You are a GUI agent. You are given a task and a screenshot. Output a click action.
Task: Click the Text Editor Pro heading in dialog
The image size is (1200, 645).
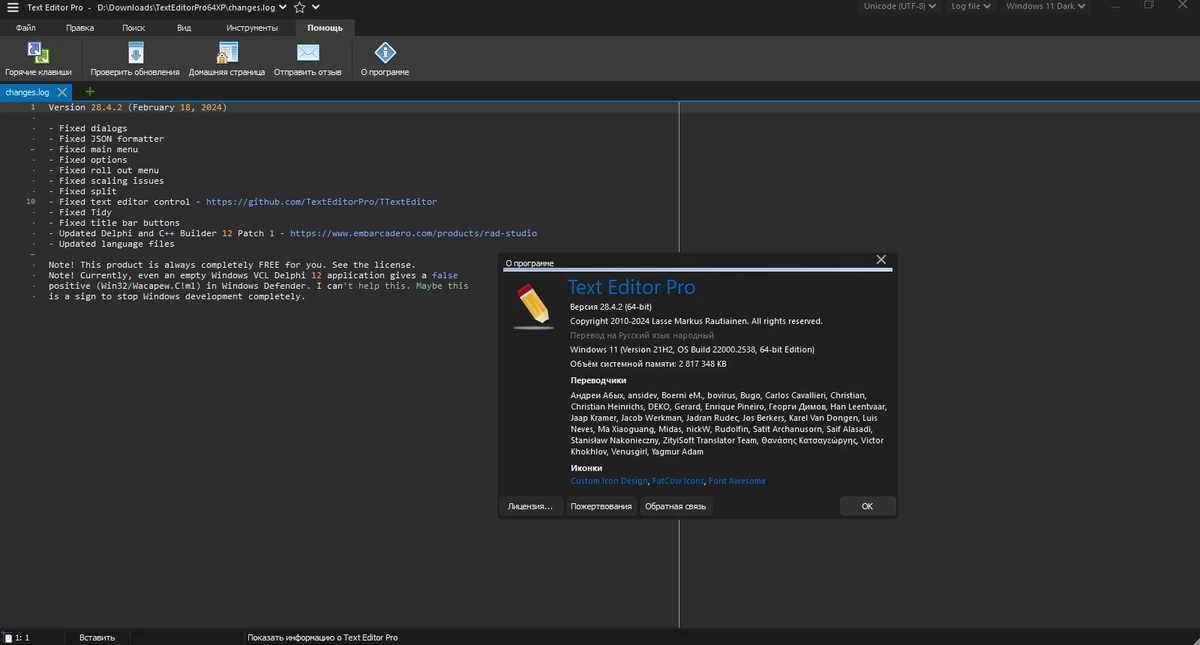tap(631, 287)
